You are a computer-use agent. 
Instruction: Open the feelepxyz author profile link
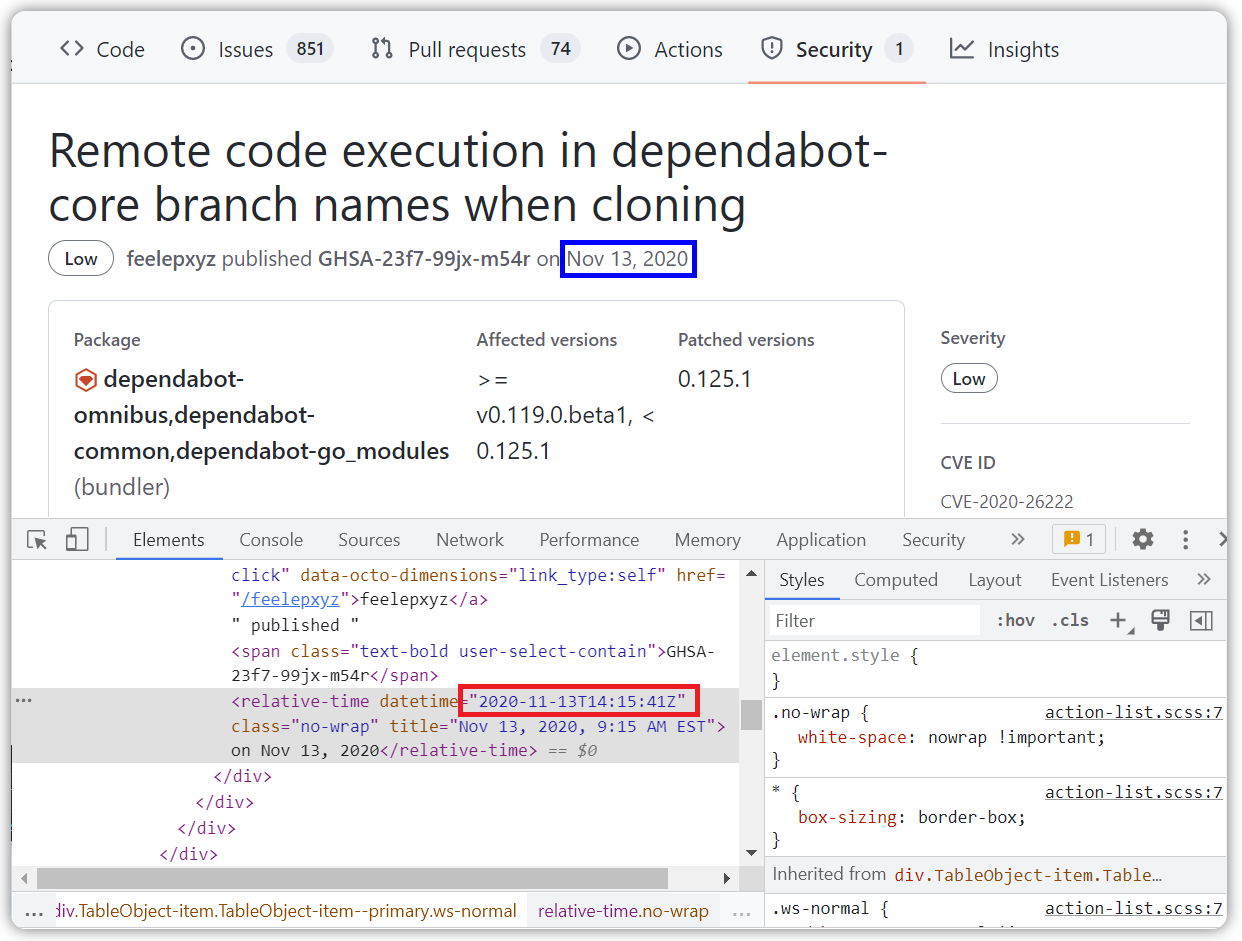point(171,259)
